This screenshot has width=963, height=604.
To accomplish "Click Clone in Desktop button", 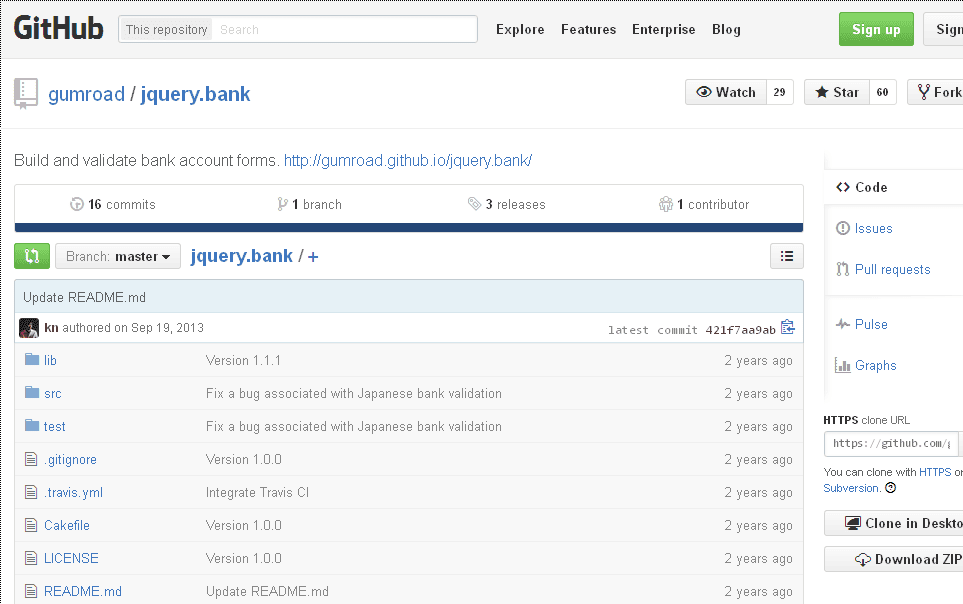I will (894, 524).
